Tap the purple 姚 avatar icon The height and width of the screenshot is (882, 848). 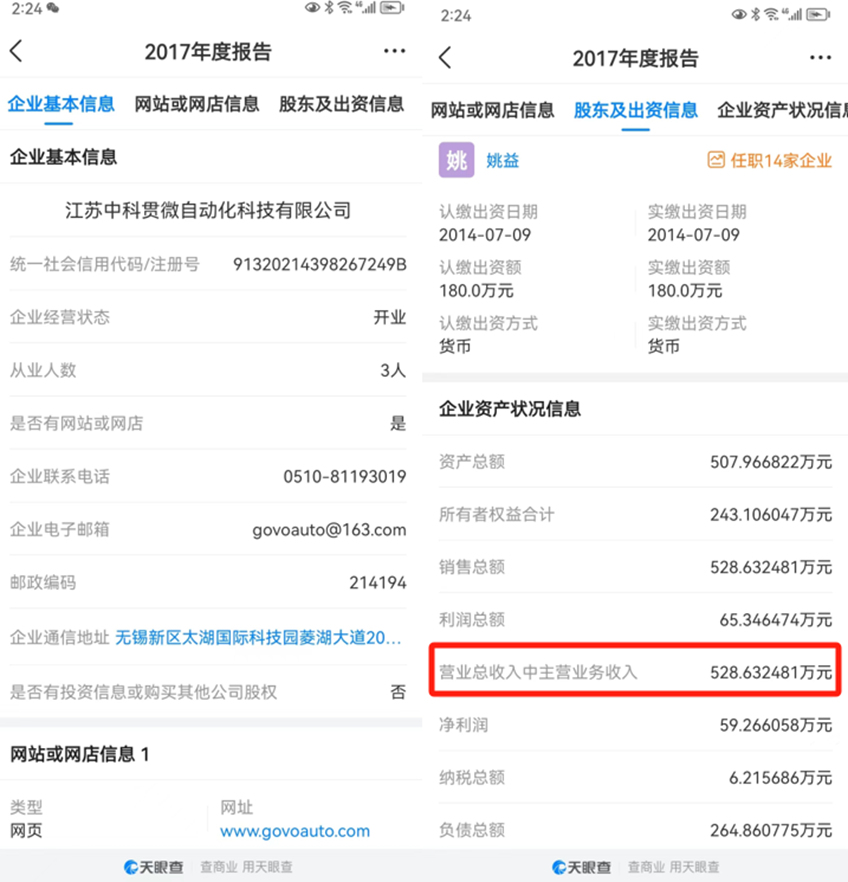(456, 160)
